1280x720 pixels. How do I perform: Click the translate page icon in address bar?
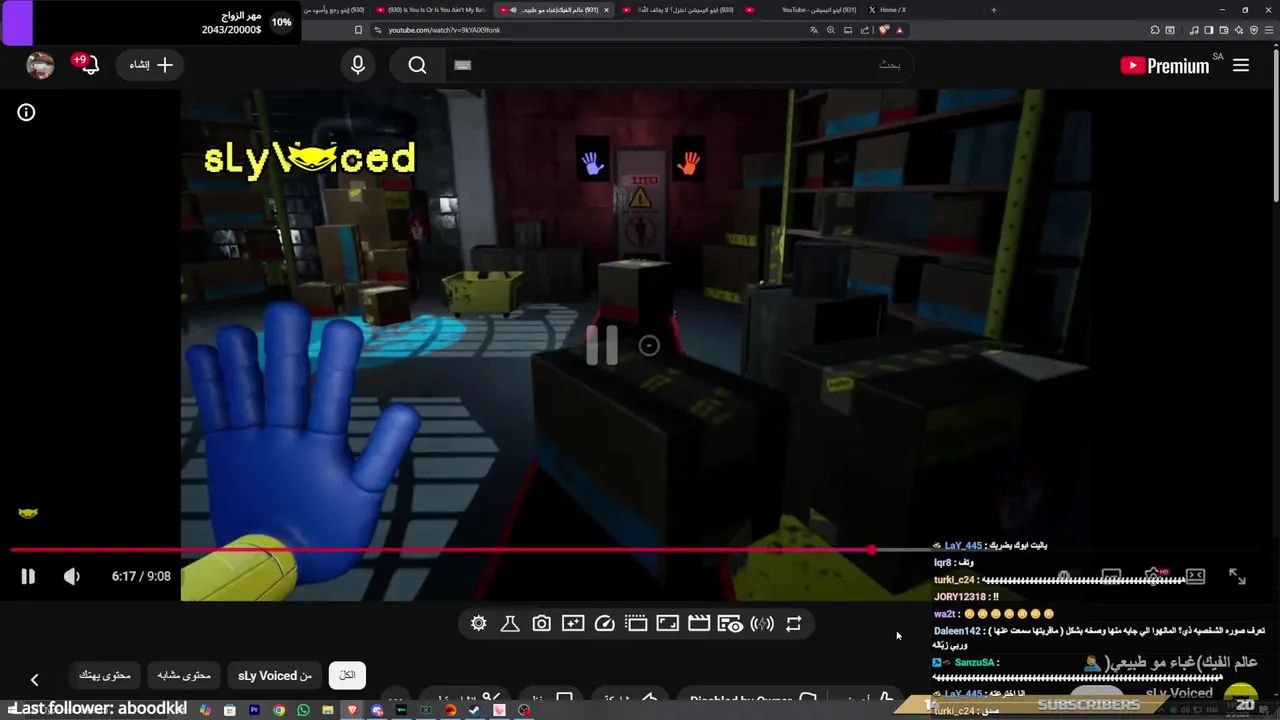pyautogui.click(x=814, y=30)
